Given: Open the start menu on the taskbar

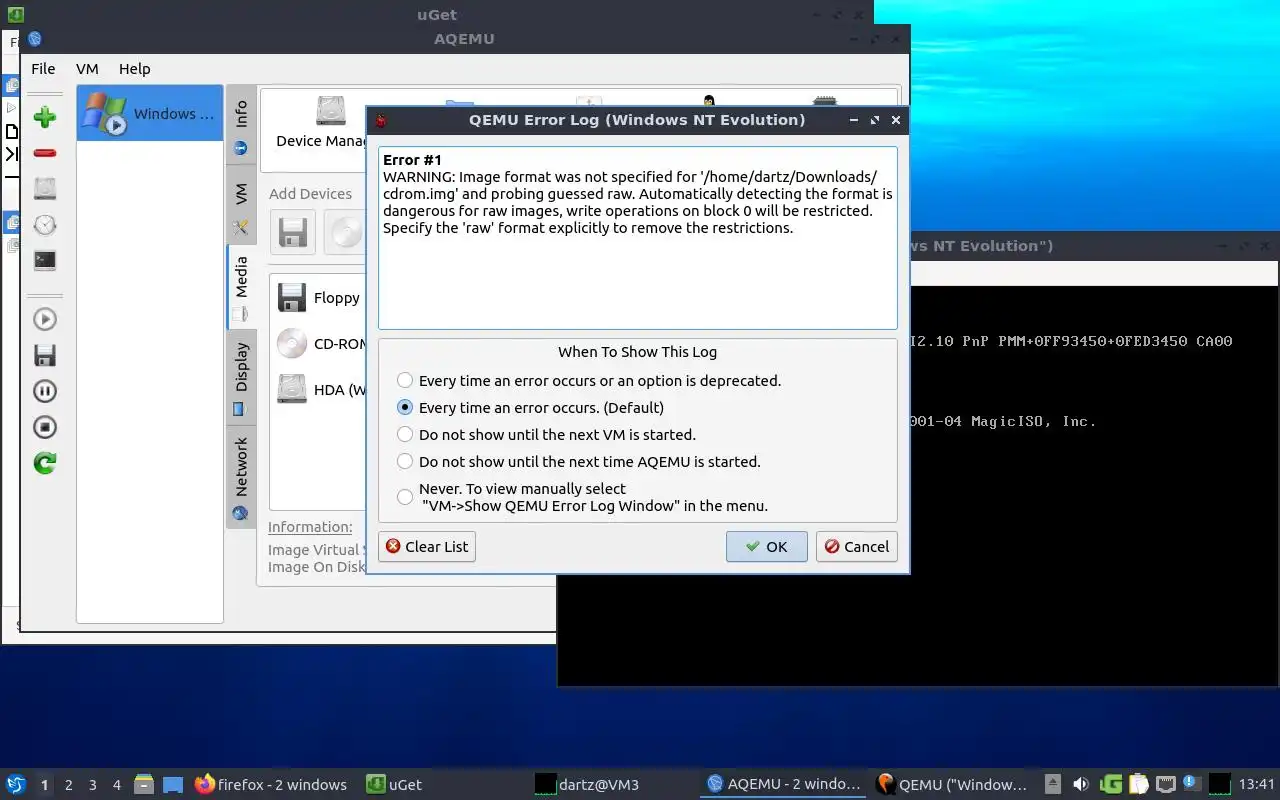Looking at the screenshot, I should [x=16, y=784].
